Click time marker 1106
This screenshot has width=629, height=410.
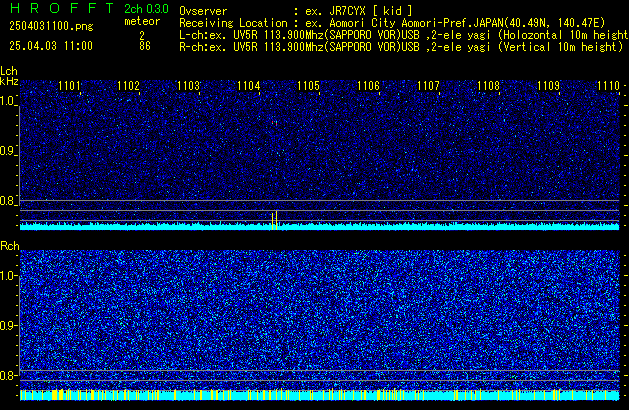click(x=368, y=86)
